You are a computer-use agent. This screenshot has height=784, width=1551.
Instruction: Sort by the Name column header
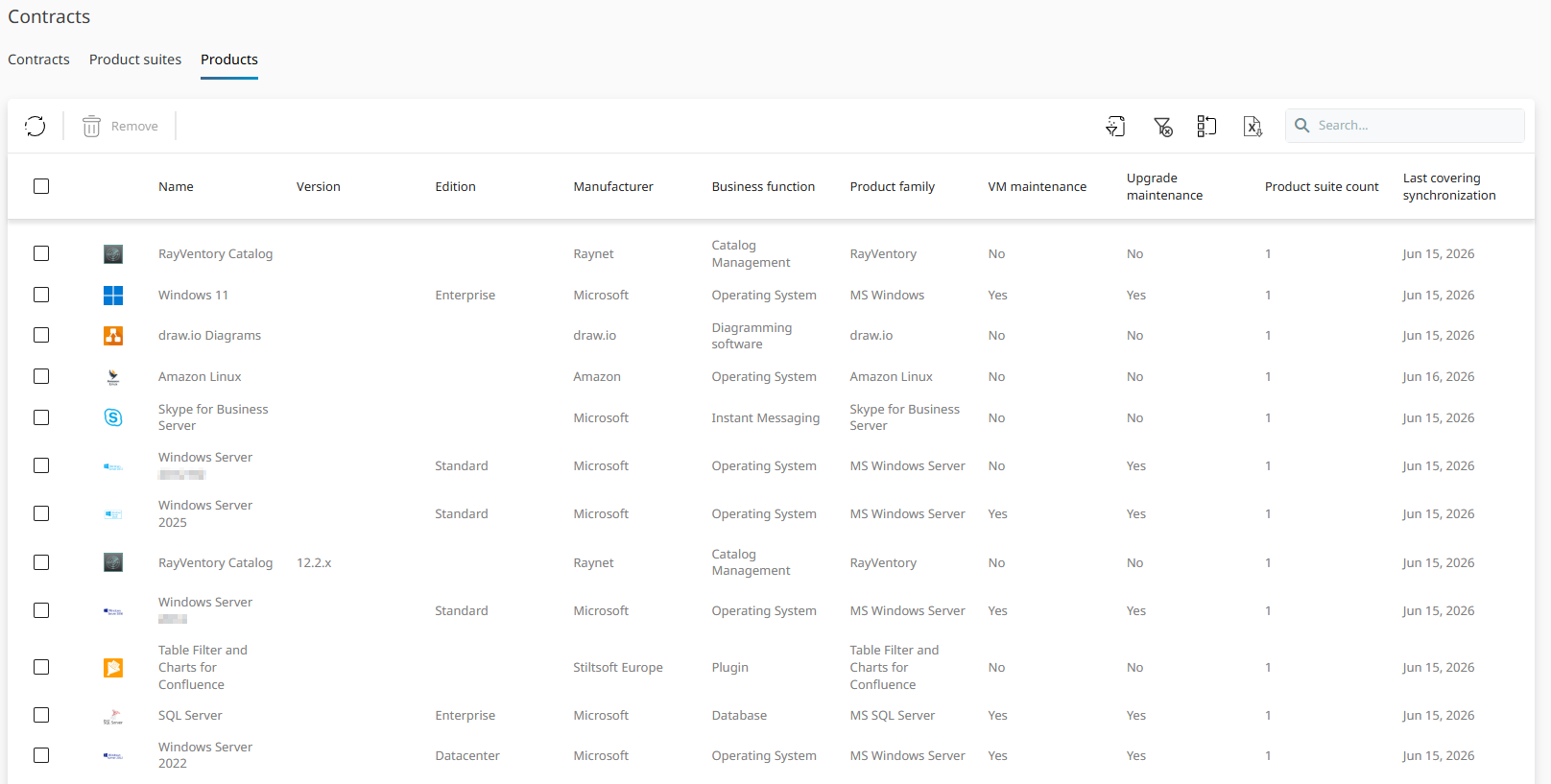176,187
